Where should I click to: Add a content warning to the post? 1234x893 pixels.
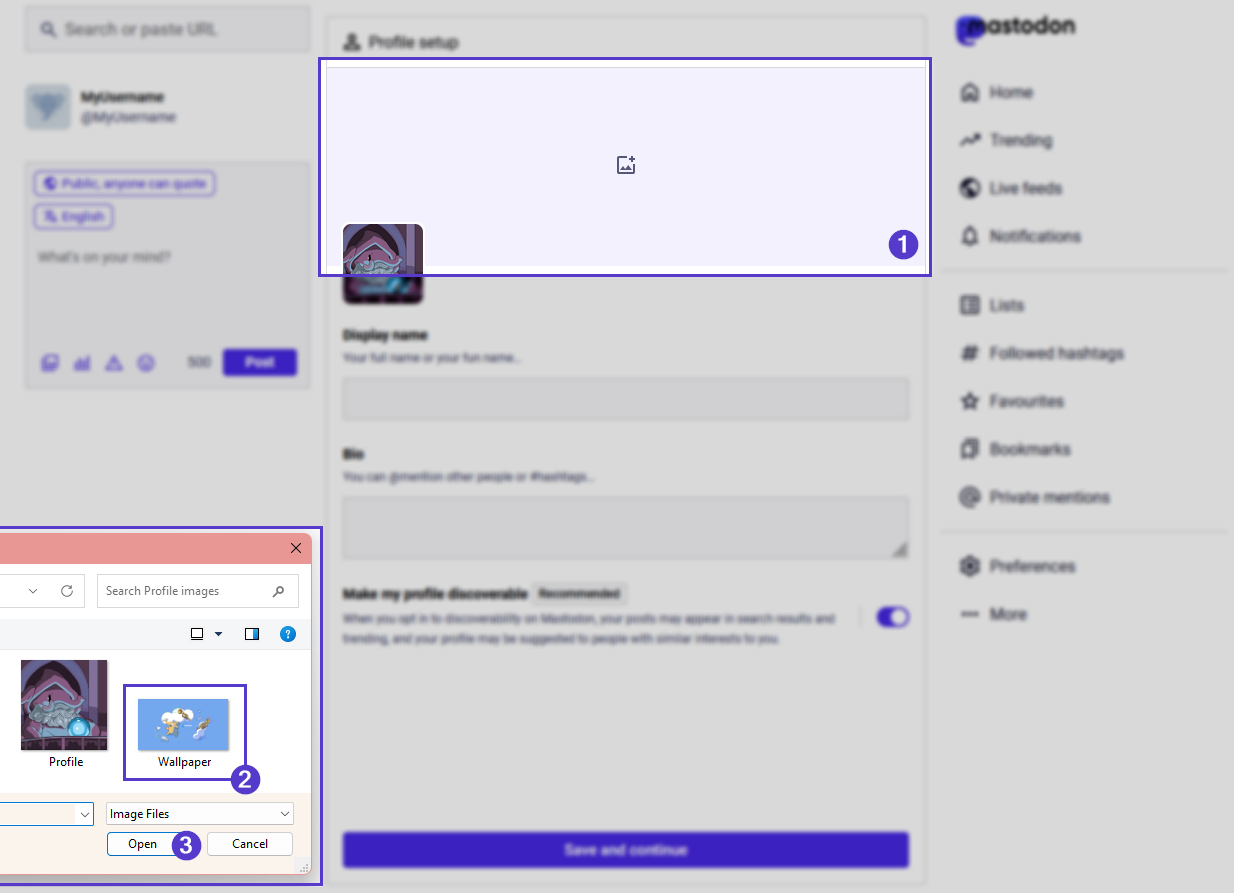(113, 363)
